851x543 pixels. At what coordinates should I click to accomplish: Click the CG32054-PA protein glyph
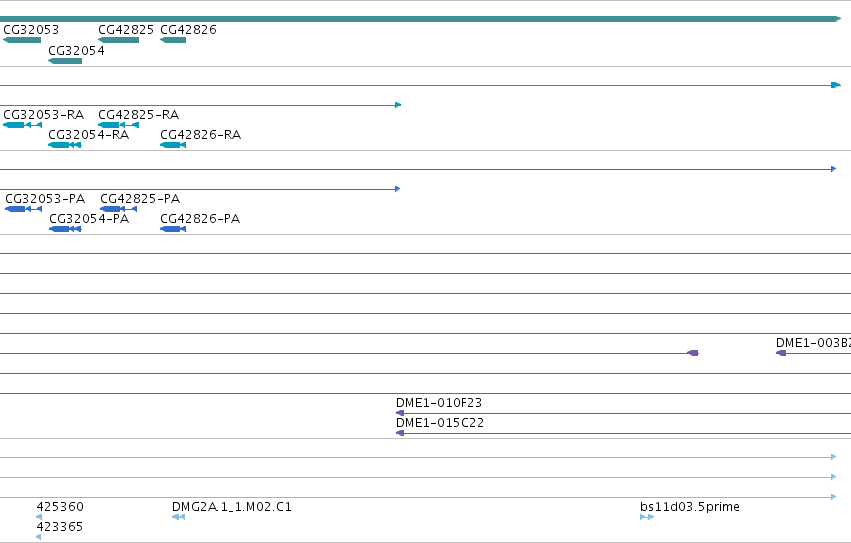point(65,229)
